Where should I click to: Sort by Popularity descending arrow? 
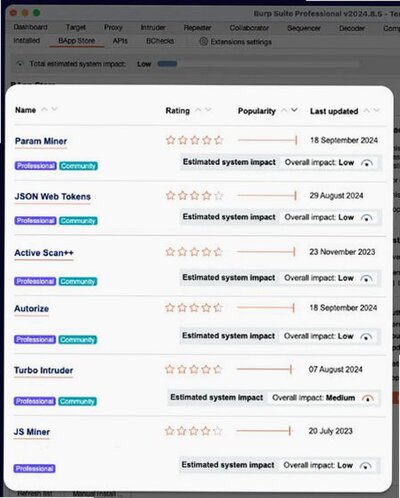(294, 110)
